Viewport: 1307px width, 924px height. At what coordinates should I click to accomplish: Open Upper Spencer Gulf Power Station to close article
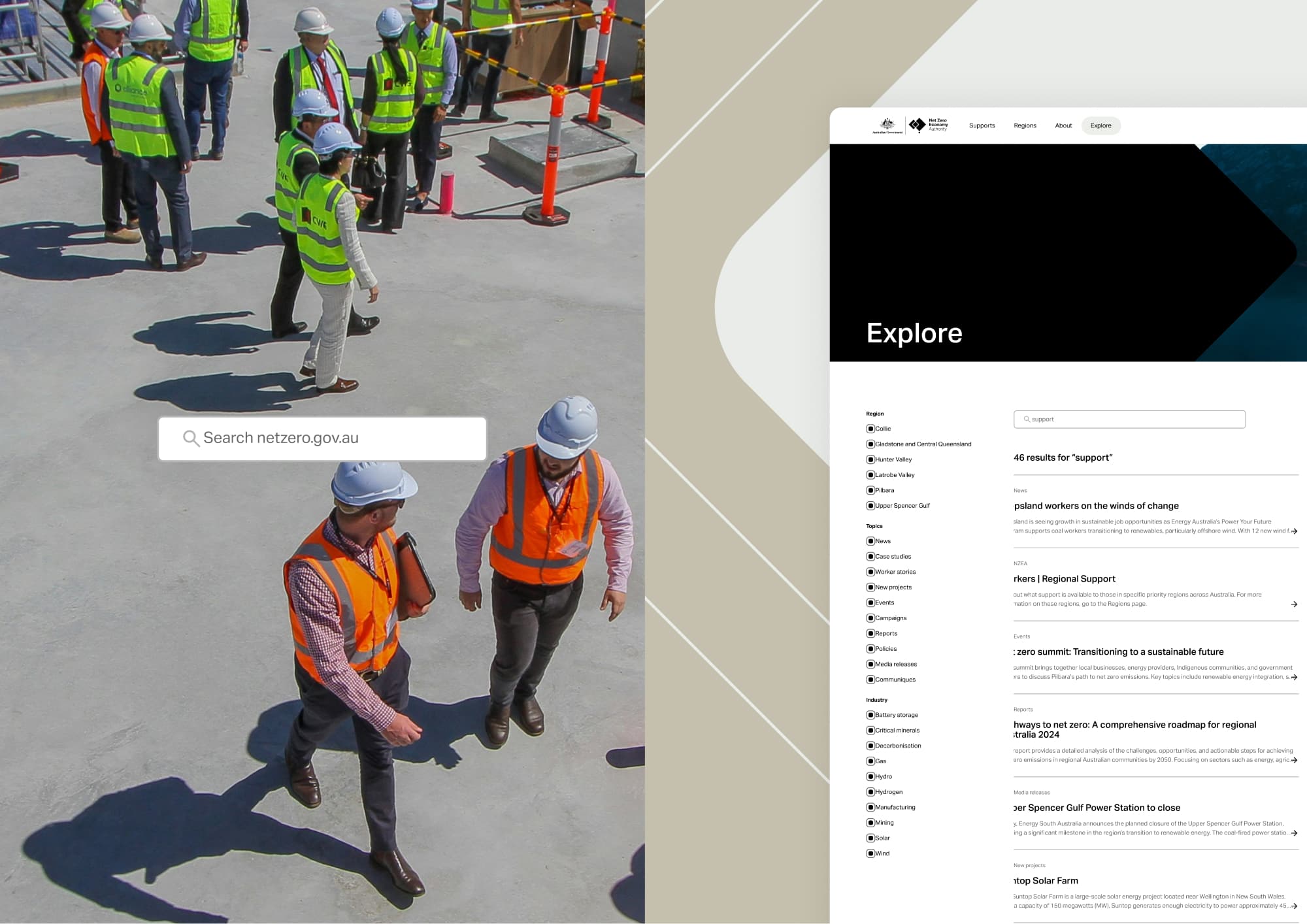tap(1098, 808)
